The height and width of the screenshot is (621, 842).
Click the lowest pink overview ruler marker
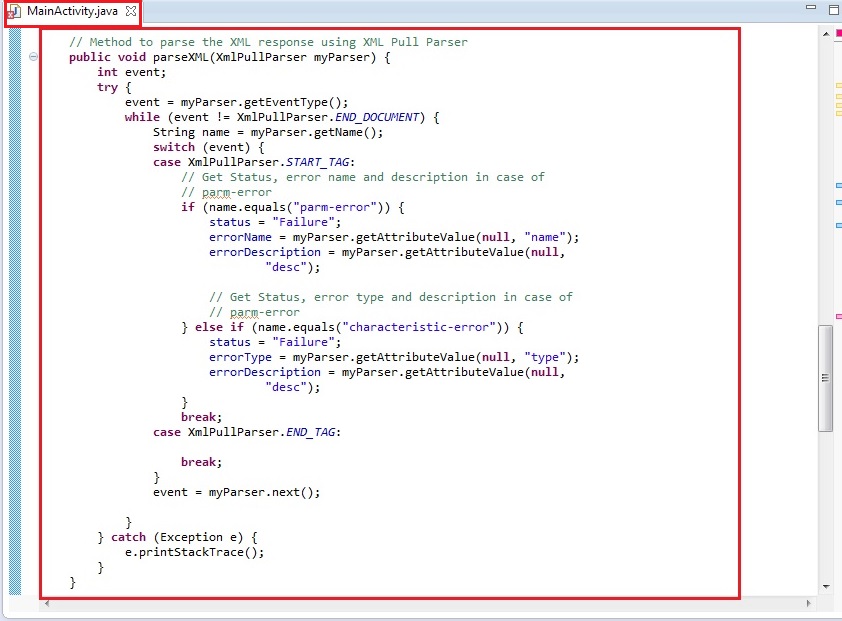point(838,316)
